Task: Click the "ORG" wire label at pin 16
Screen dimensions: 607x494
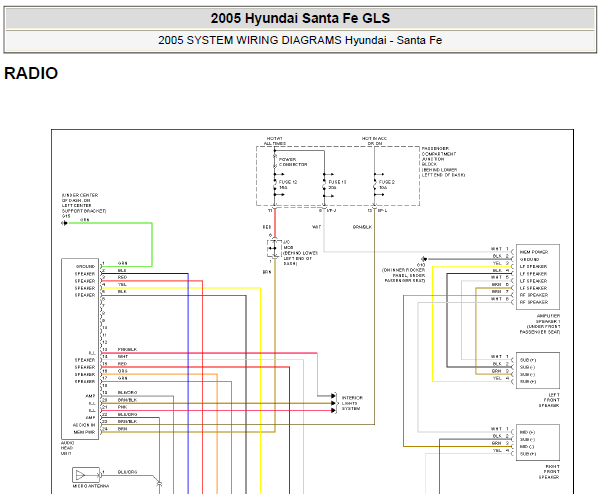Action: (123, 371)
